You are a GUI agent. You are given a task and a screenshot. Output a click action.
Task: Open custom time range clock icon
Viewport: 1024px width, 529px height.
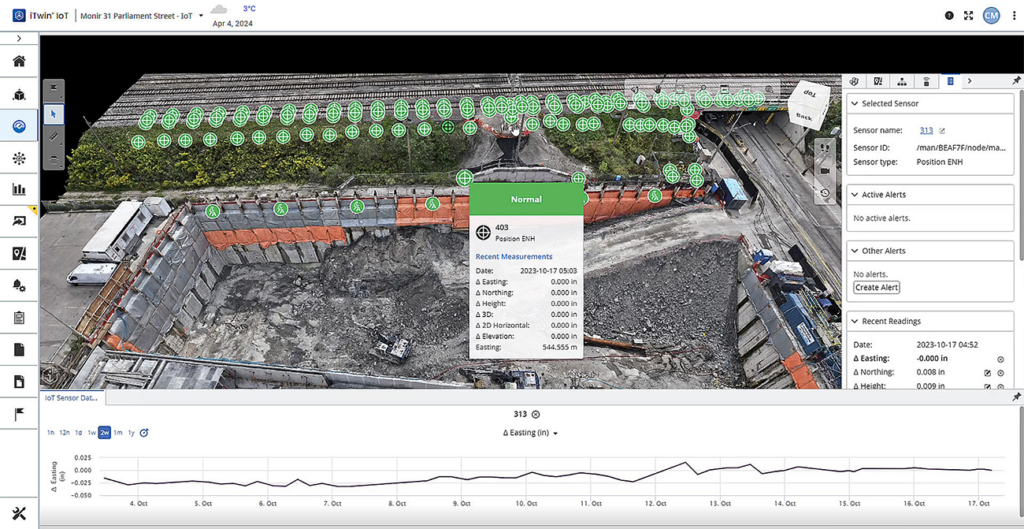click(144, 432)
